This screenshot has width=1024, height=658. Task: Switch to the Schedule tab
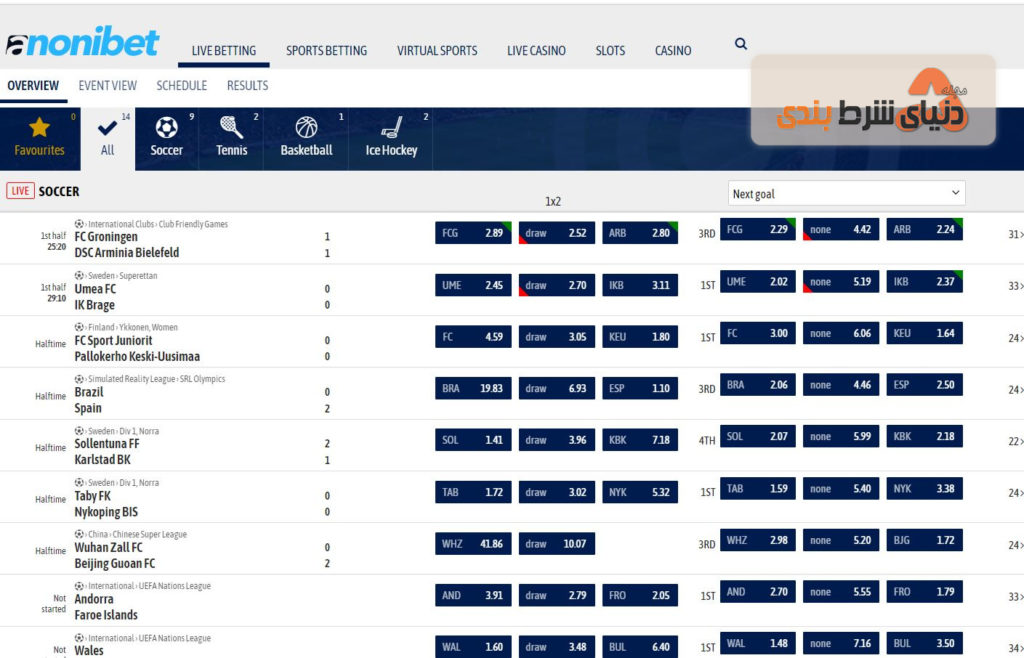tap(182, 86)
